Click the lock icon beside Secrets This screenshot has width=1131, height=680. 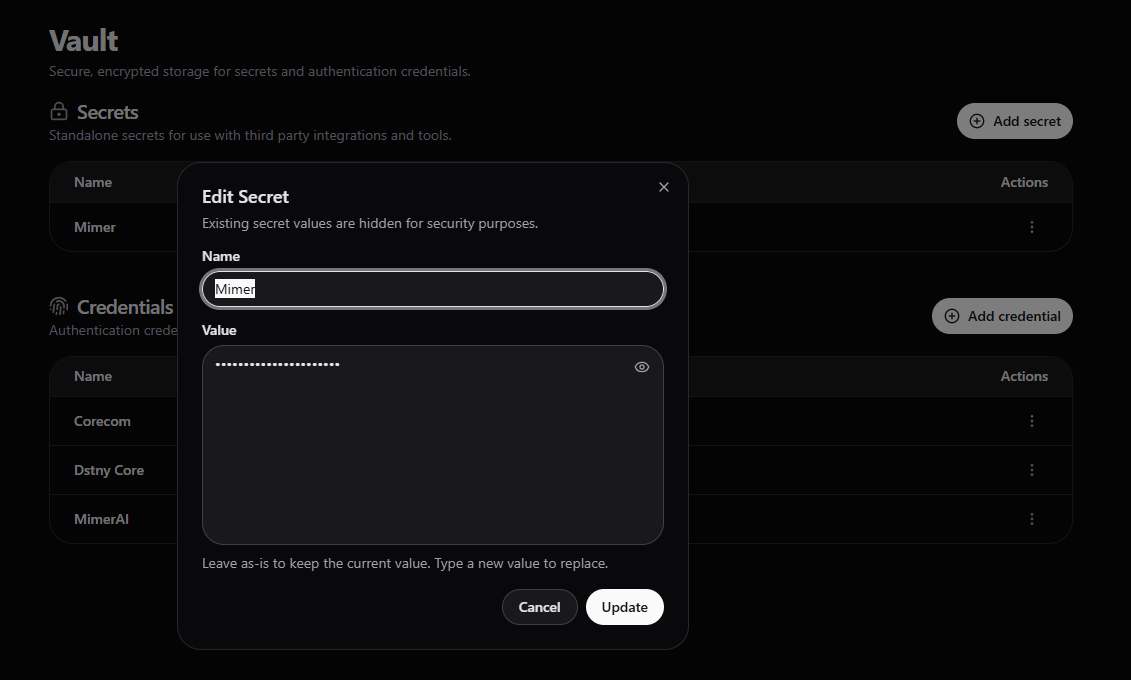(x=59, y=112)
